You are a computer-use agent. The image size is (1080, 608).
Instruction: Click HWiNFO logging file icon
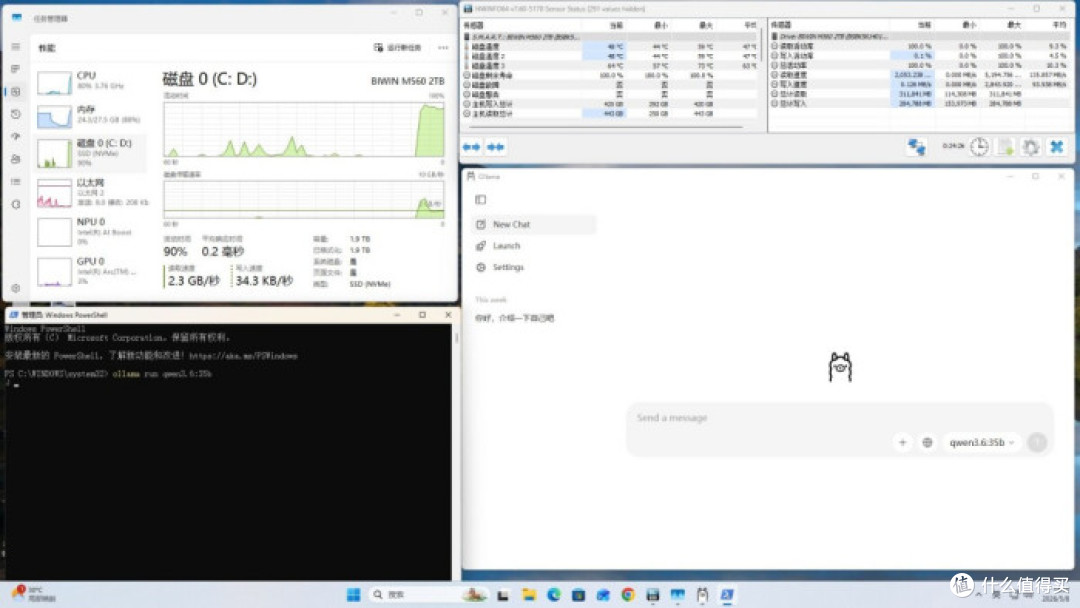tap(1006, 147)
